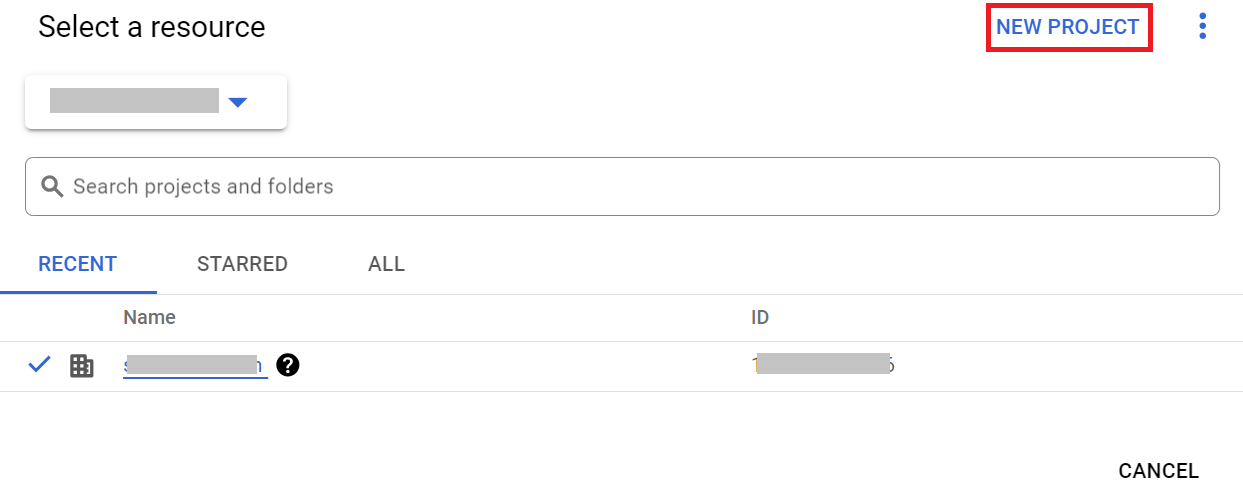Expand the organization selector dropdown arrow
The image size is (1243, 502).
[x=237, y=102]
